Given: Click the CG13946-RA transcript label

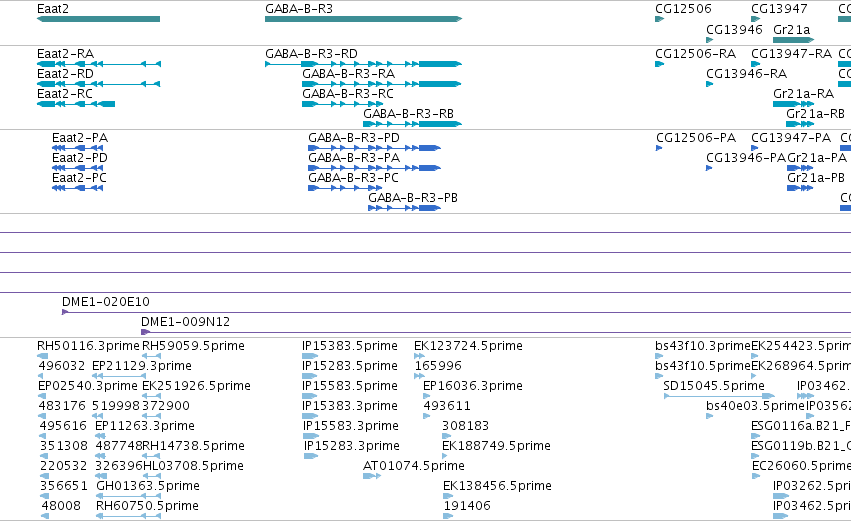Looking at the screenshot, I should (746, 74).
